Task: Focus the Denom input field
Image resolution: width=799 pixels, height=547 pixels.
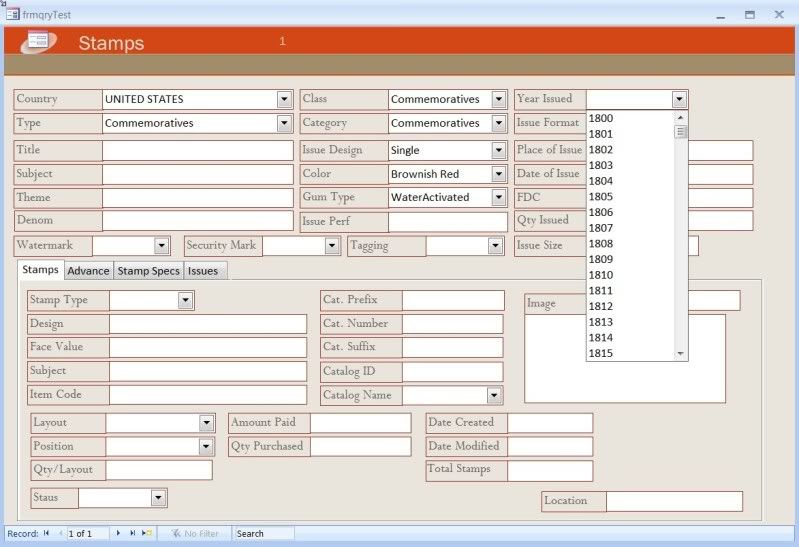Action: point(198,221)
